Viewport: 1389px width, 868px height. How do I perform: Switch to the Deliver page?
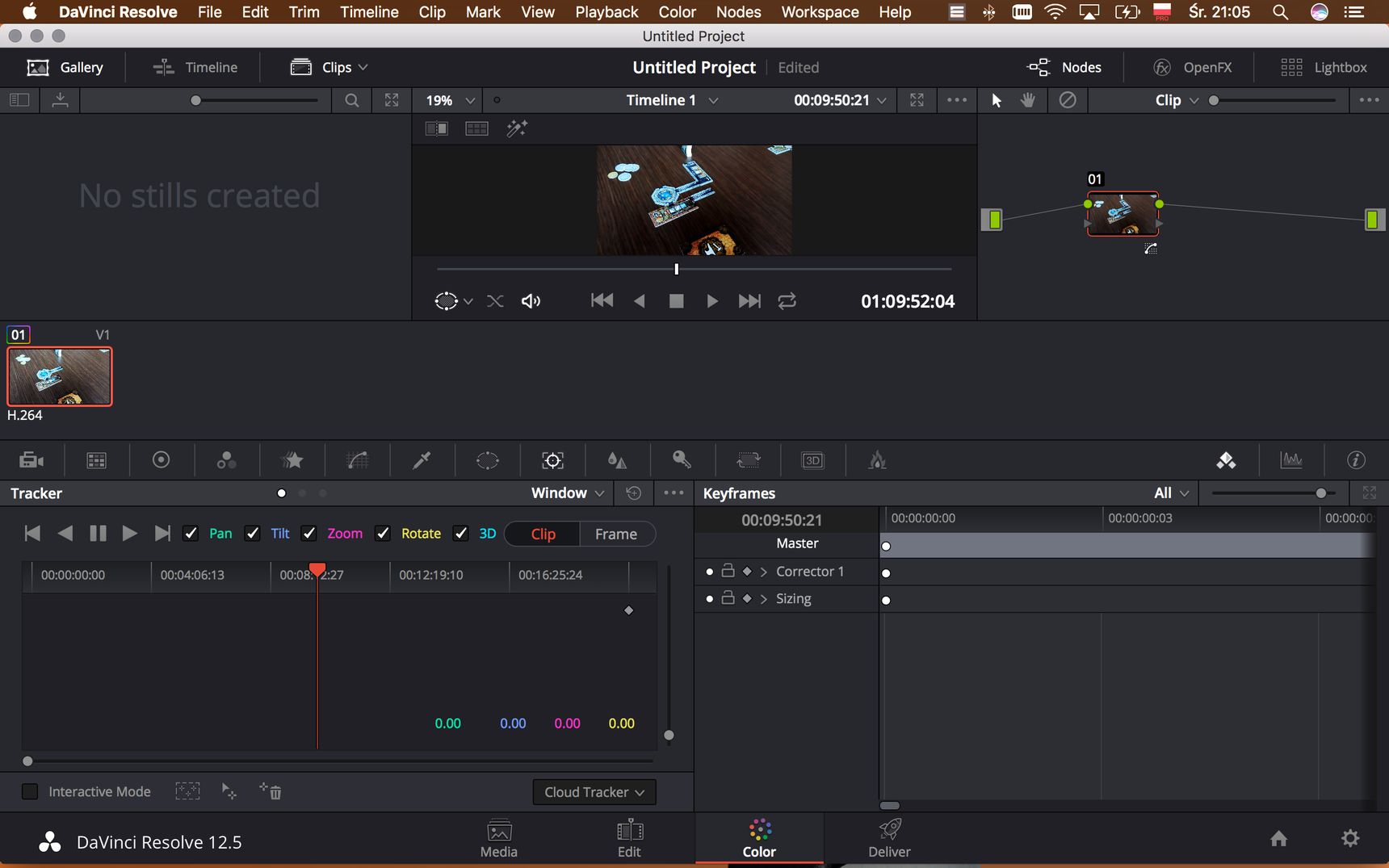(889, 839)
